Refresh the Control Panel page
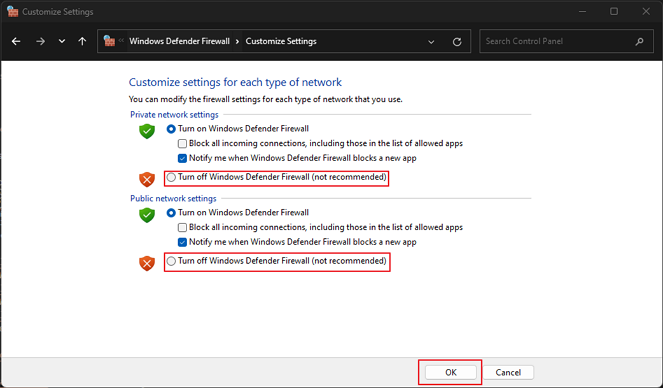663x388 pixels. tap(457, 42)
